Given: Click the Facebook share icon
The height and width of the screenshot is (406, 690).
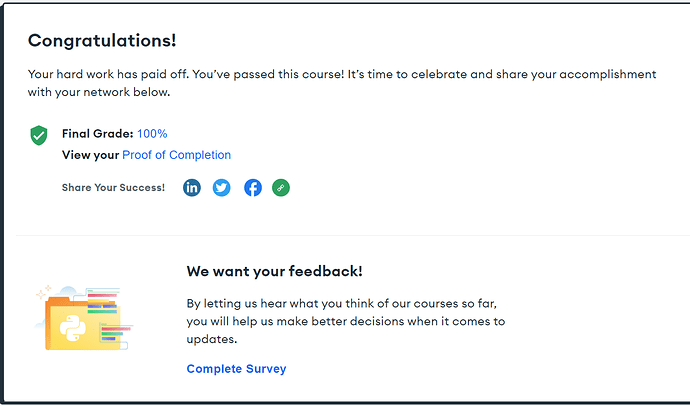Looking at the screenshot, I should click(253, 187).
